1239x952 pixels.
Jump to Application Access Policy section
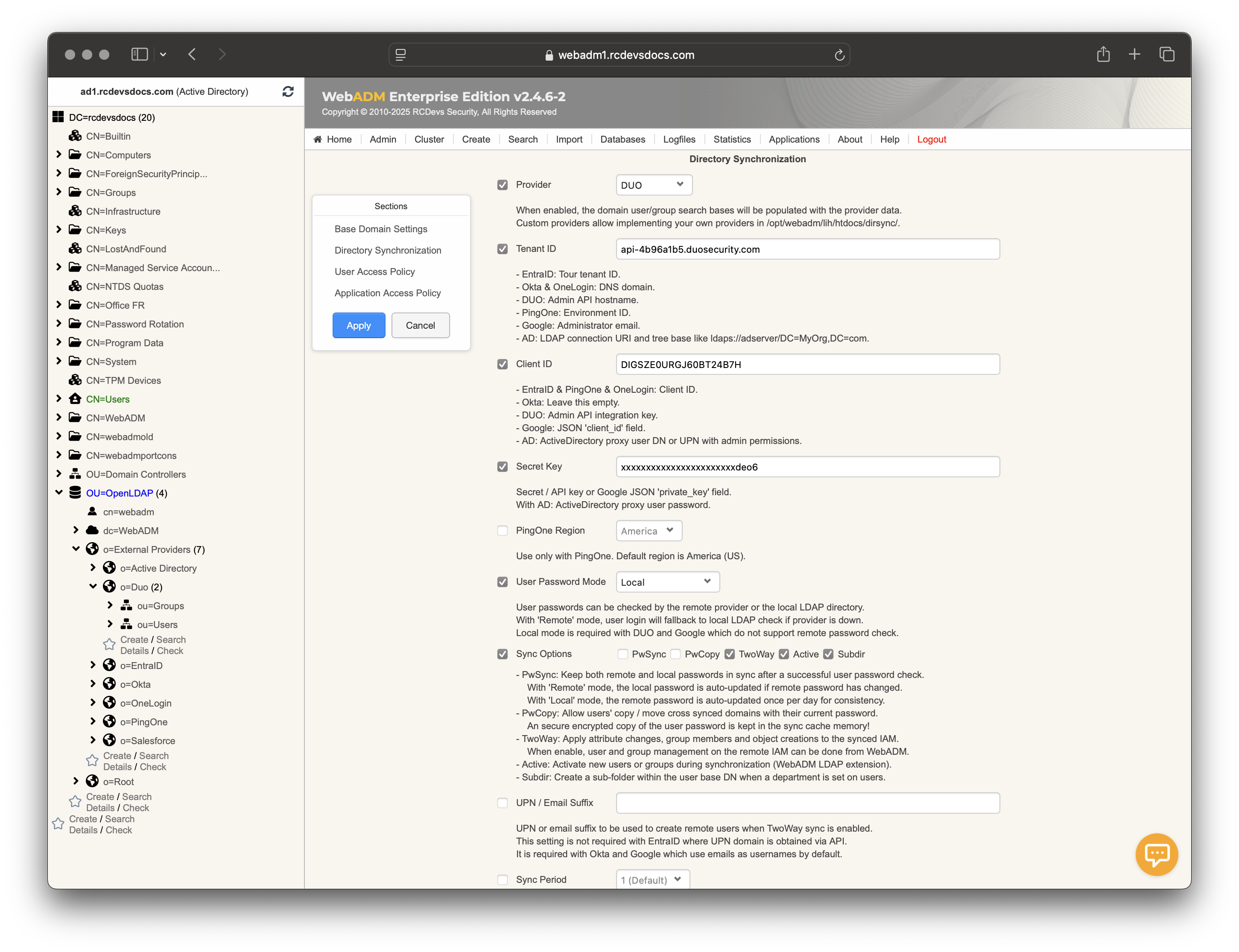click(x=387, y=293)
